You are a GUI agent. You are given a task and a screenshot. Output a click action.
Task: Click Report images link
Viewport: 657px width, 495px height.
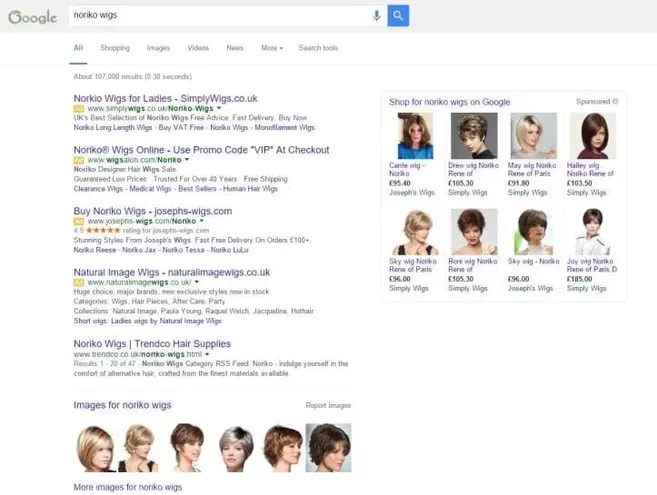coord(328,405)
